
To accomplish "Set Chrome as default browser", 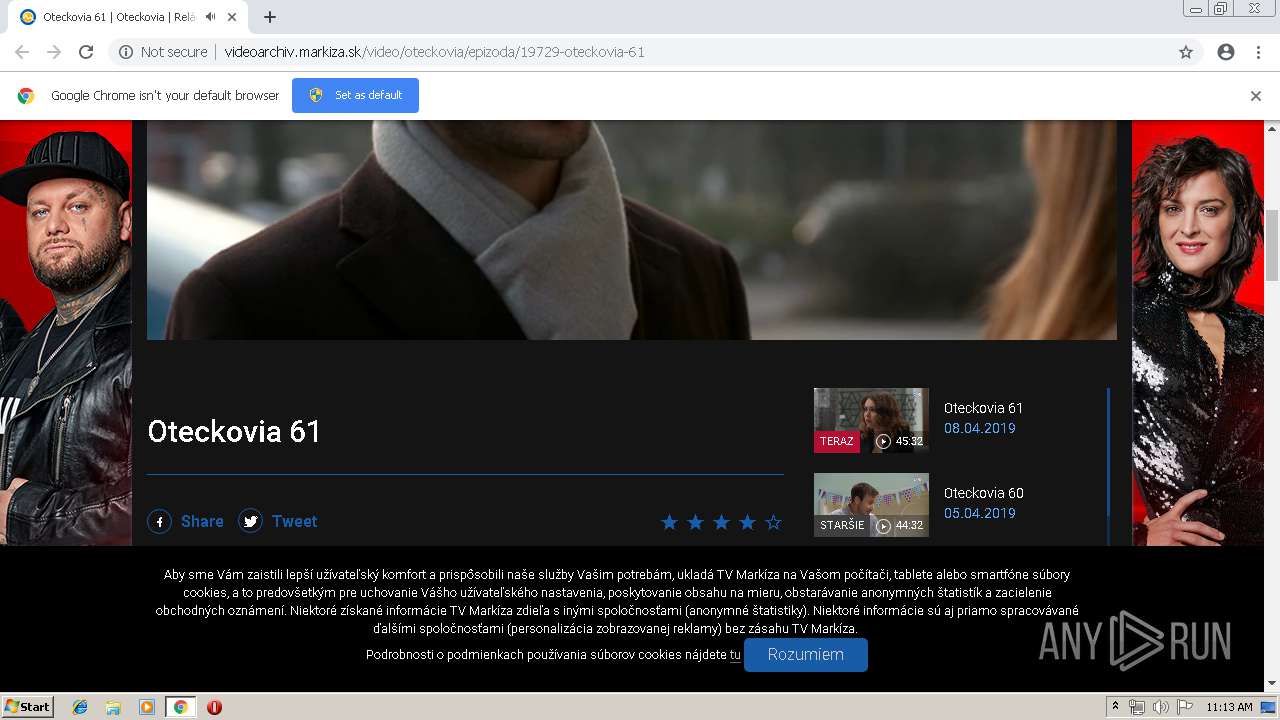I will [x=355, y=95].
